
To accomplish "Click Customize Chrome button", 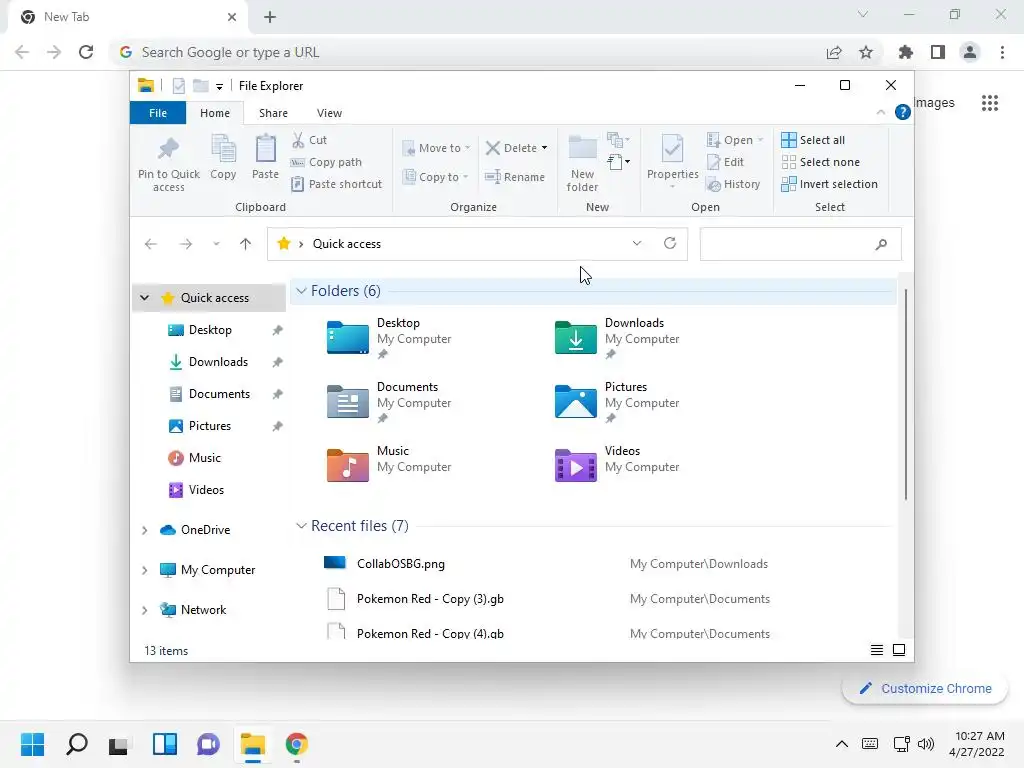I will (x=925, y=688).
